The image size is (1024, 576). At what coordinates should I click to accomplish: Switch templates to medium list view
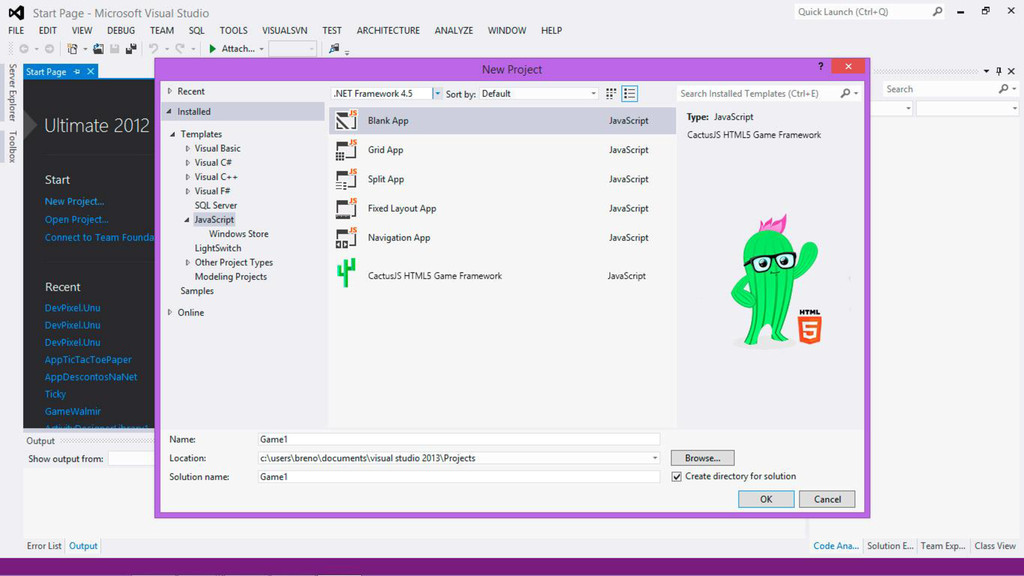tap(630, 93)
